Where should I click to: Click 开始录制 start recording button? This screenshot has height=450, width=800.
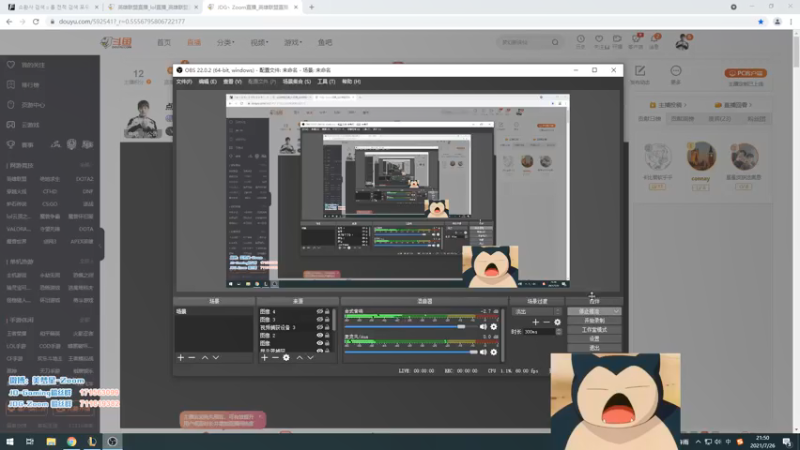(594, 320)
